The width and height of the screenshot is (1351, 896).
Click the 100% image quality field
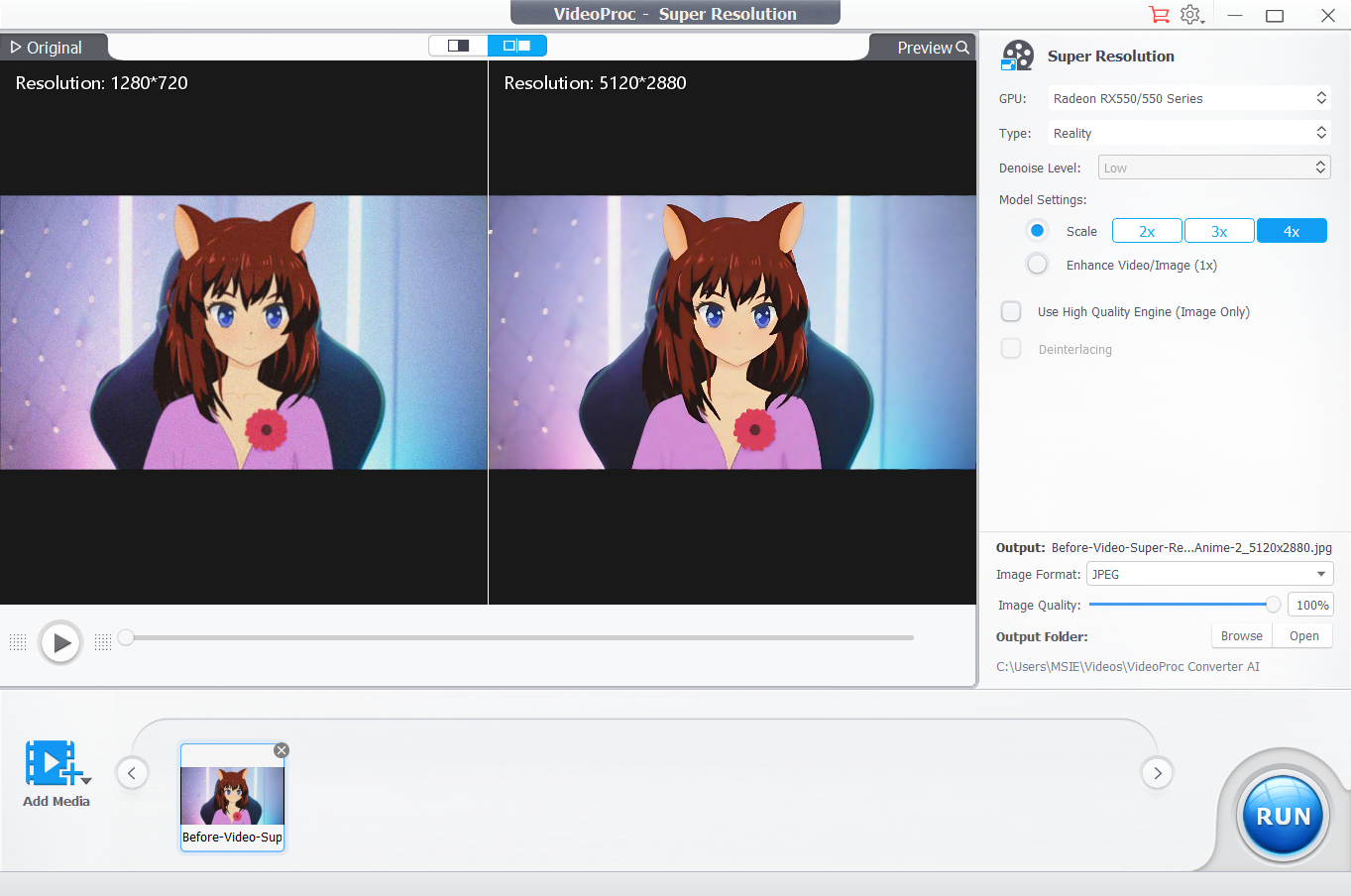[1311, 605]
